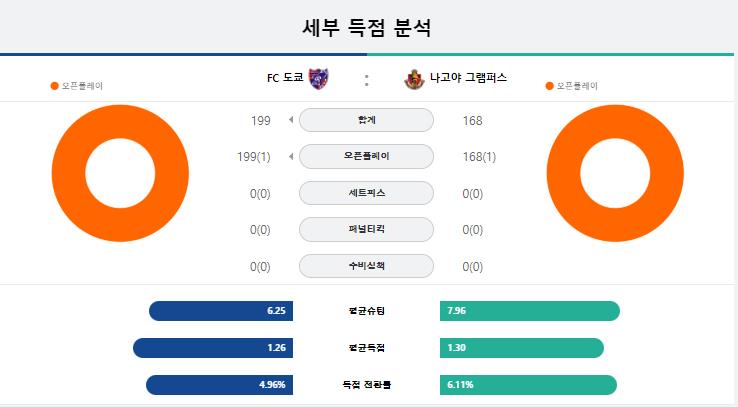
Task: Click the green 6.11% 득점 전환률 bar
Action: point(528,385)
